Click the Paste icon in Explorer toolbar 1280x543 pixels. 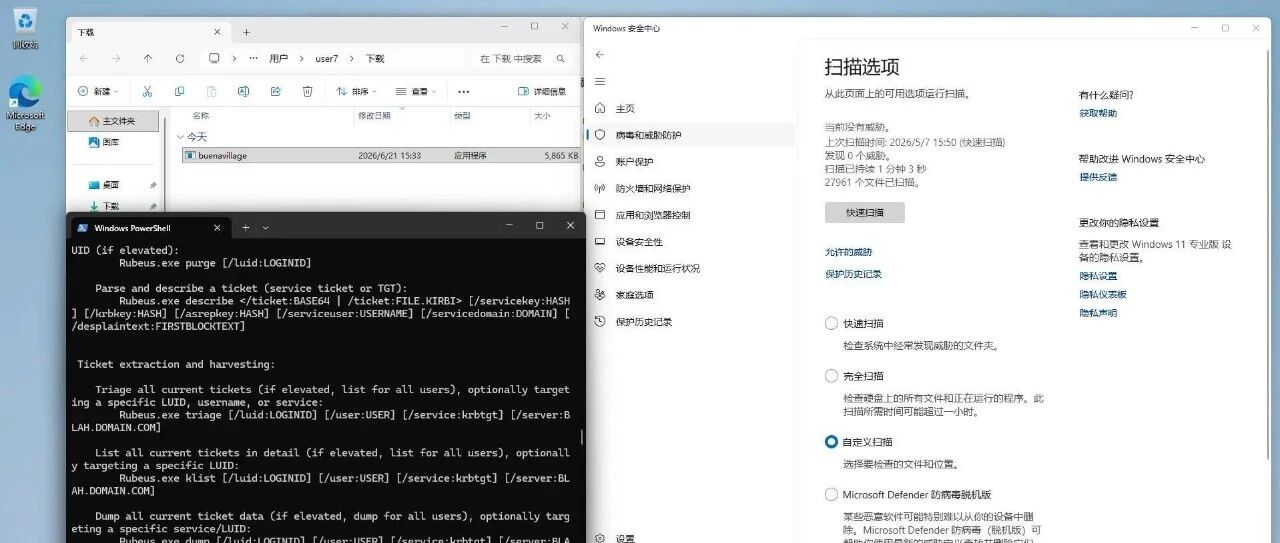click(x=211, y=91)
